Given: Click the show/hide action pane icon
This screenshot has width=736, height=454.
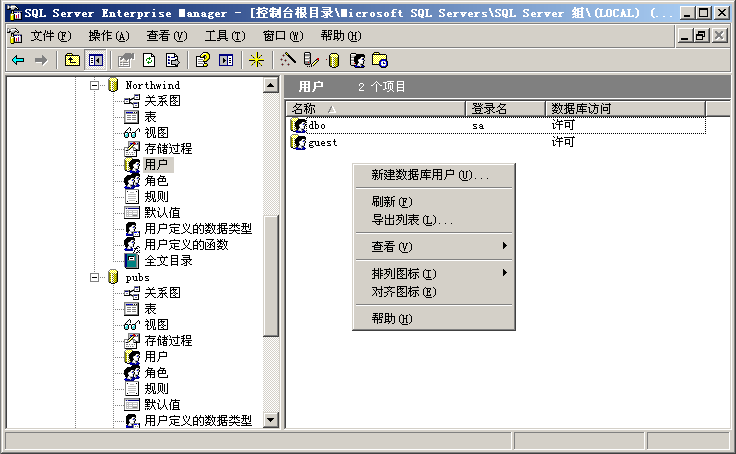Looking at the screenshot, I should [x=226, y=60].
